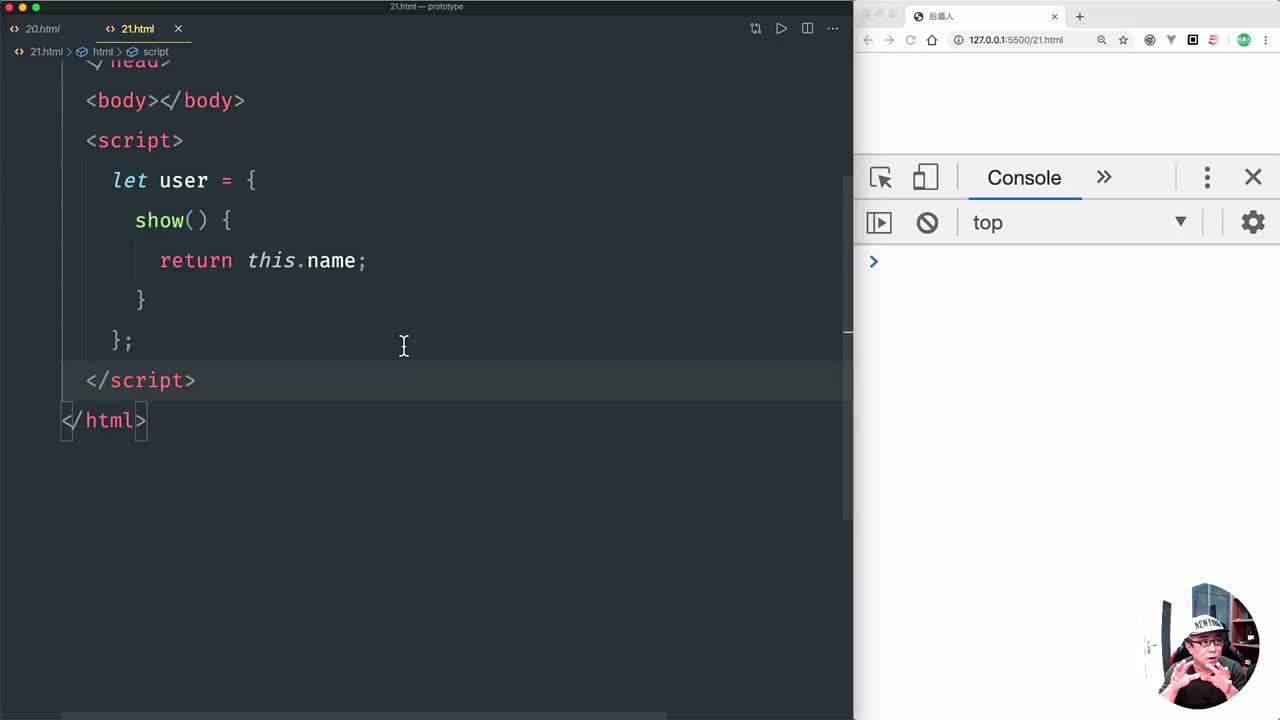Click the vertical editor scrollbar
This screenshot has width=1280, height=720.
tap(848, 350)
